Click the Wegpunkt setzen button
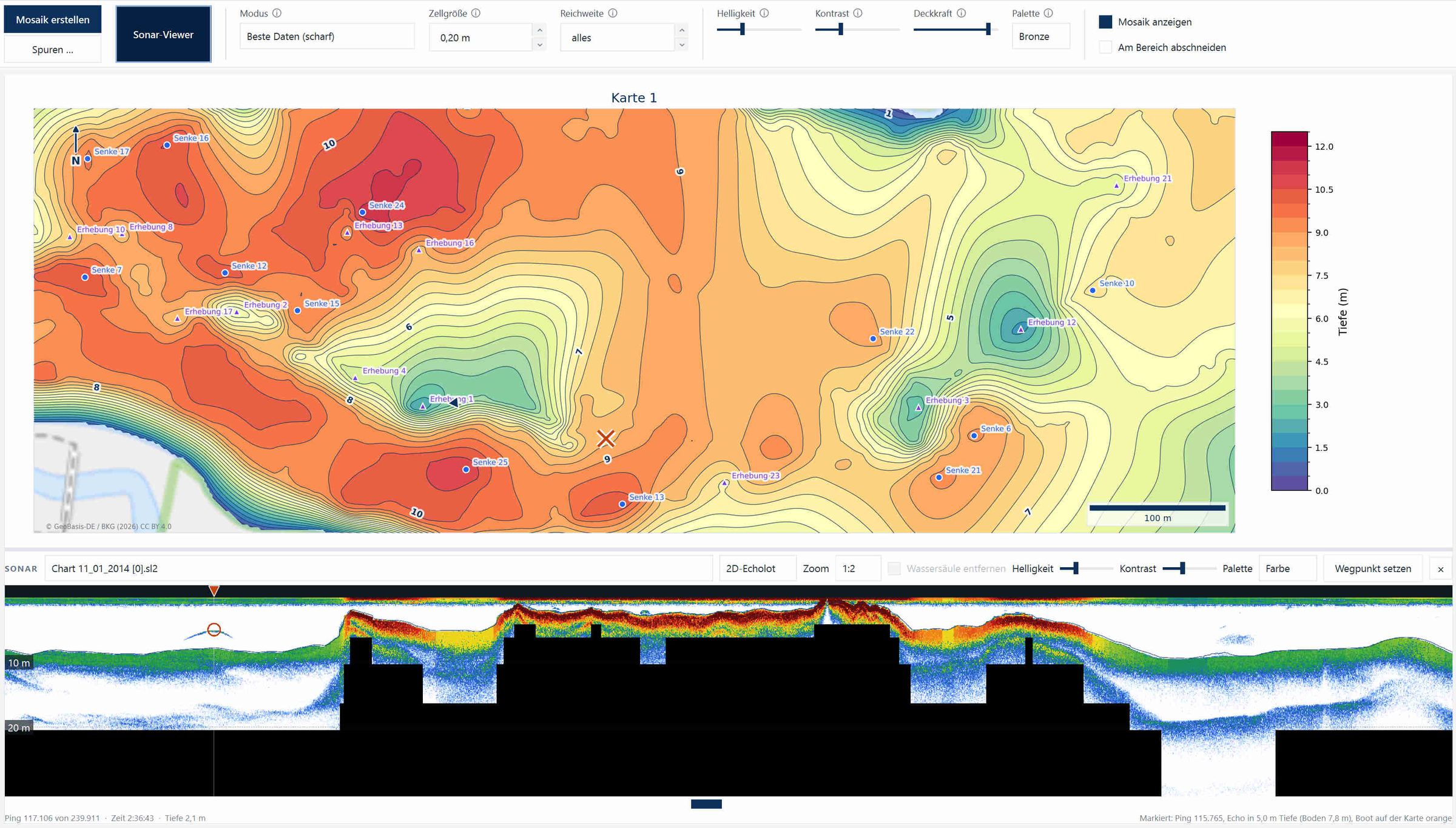Screen dimensions: 1456x828 coord(1372,568)
